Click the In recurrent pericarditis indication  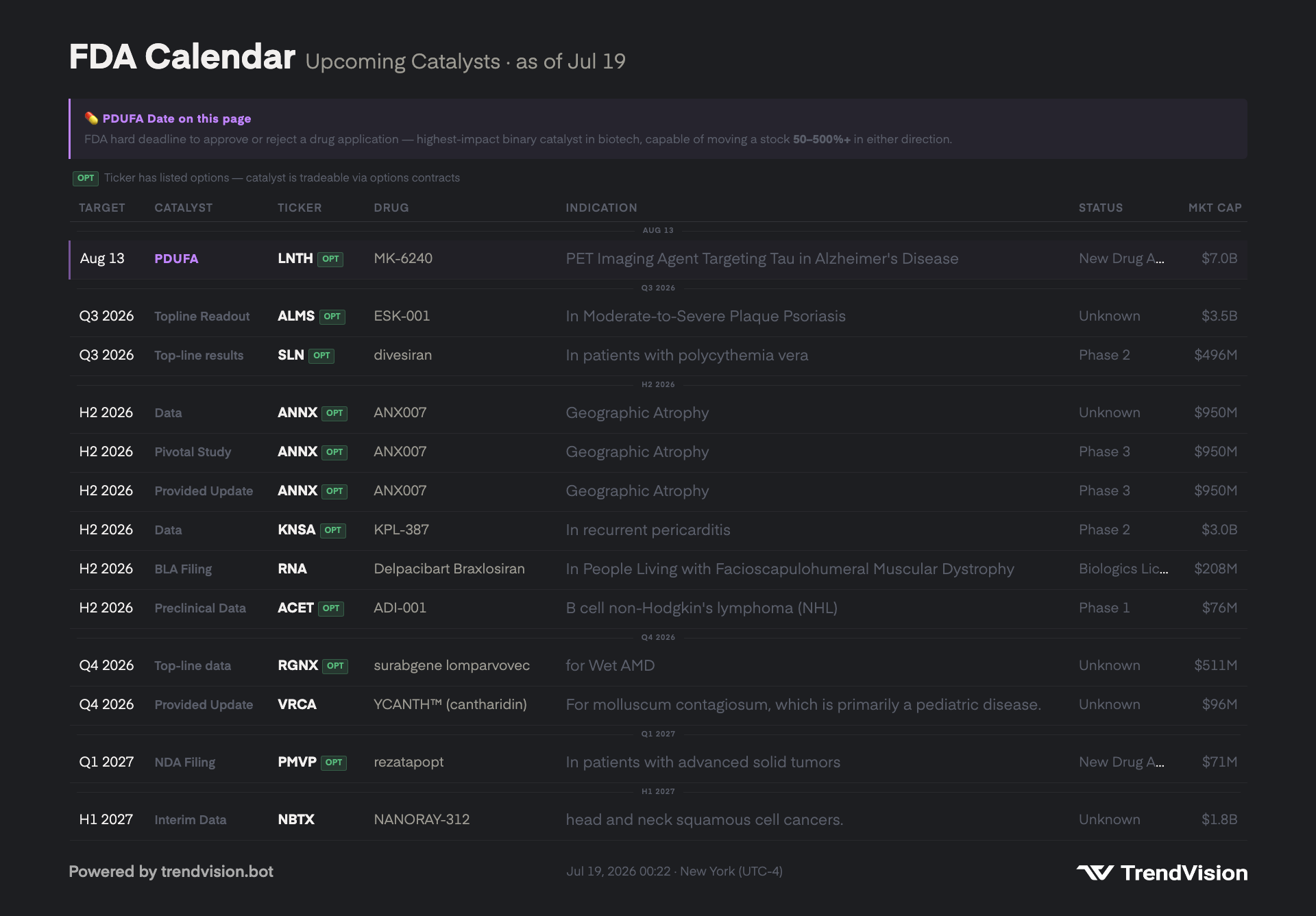coord(648,530)
